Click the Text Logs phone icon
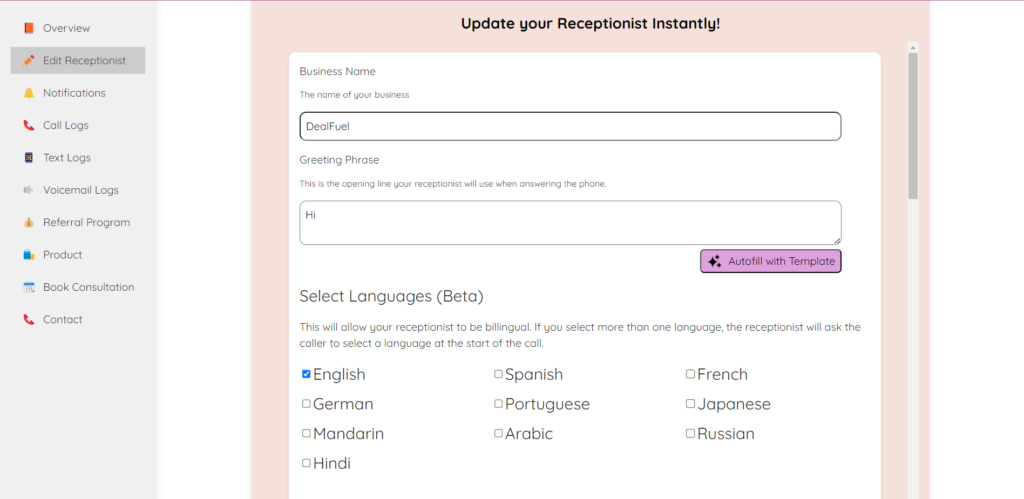The height and width of the screenshot is (499, 1024). pyautogui.click(x=29, y=158)
